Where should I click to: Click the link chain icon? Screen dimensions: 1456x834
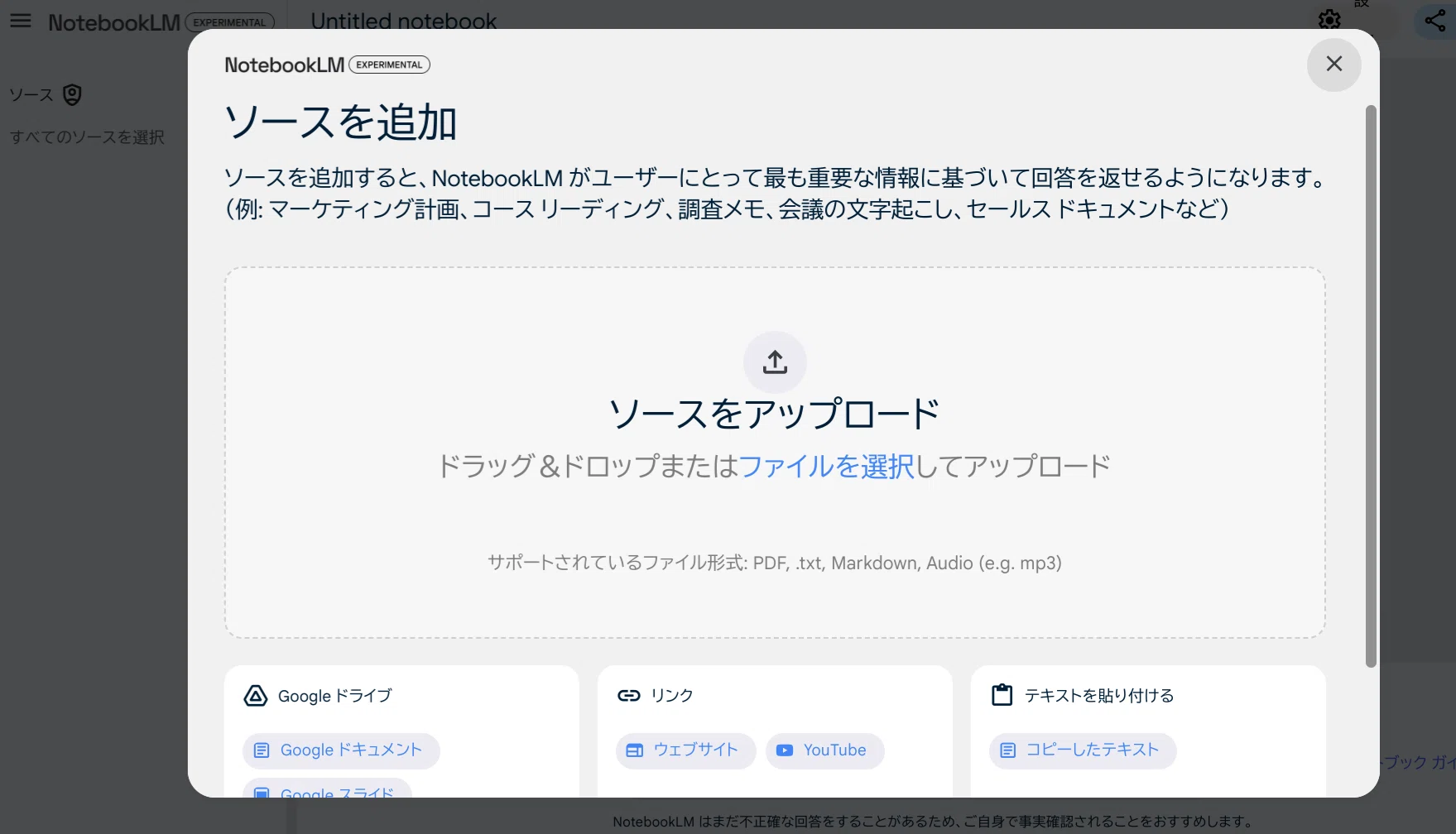[629, 696]
